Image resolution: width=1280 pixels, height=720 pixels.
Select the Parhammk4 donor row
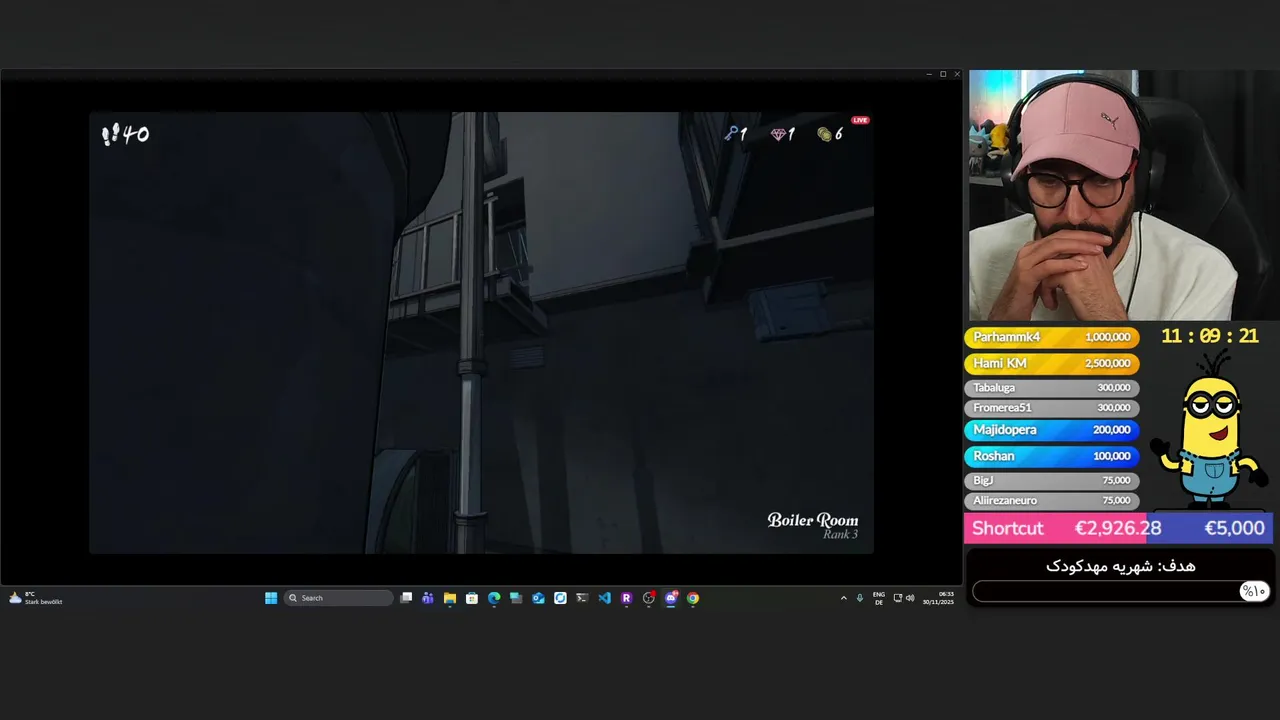pyautogui.click(x=1051, y=337)
